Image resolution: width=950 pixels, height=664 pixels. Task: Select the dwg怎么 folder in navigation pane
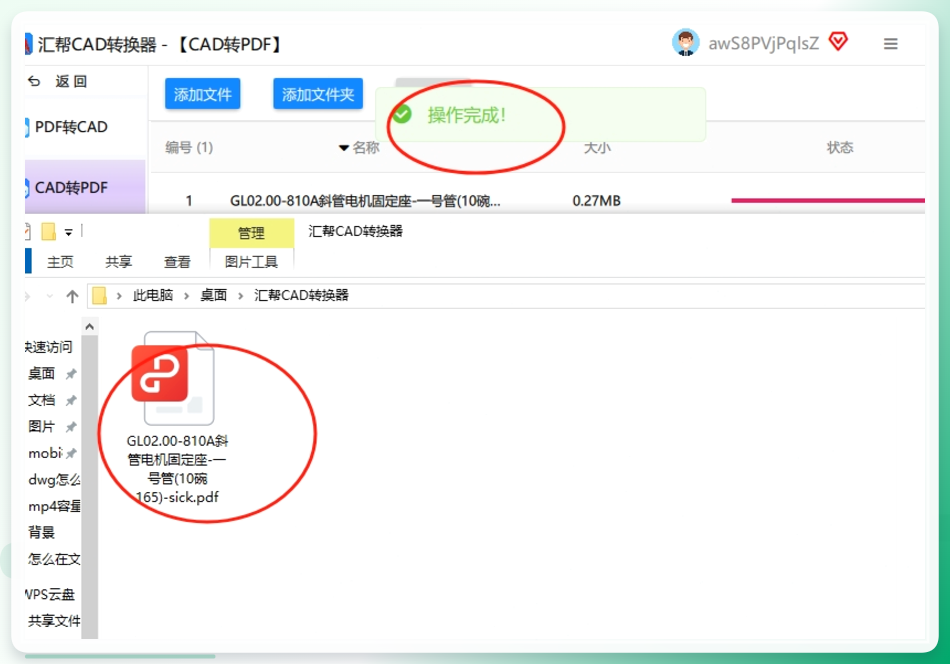coord(54,480)
